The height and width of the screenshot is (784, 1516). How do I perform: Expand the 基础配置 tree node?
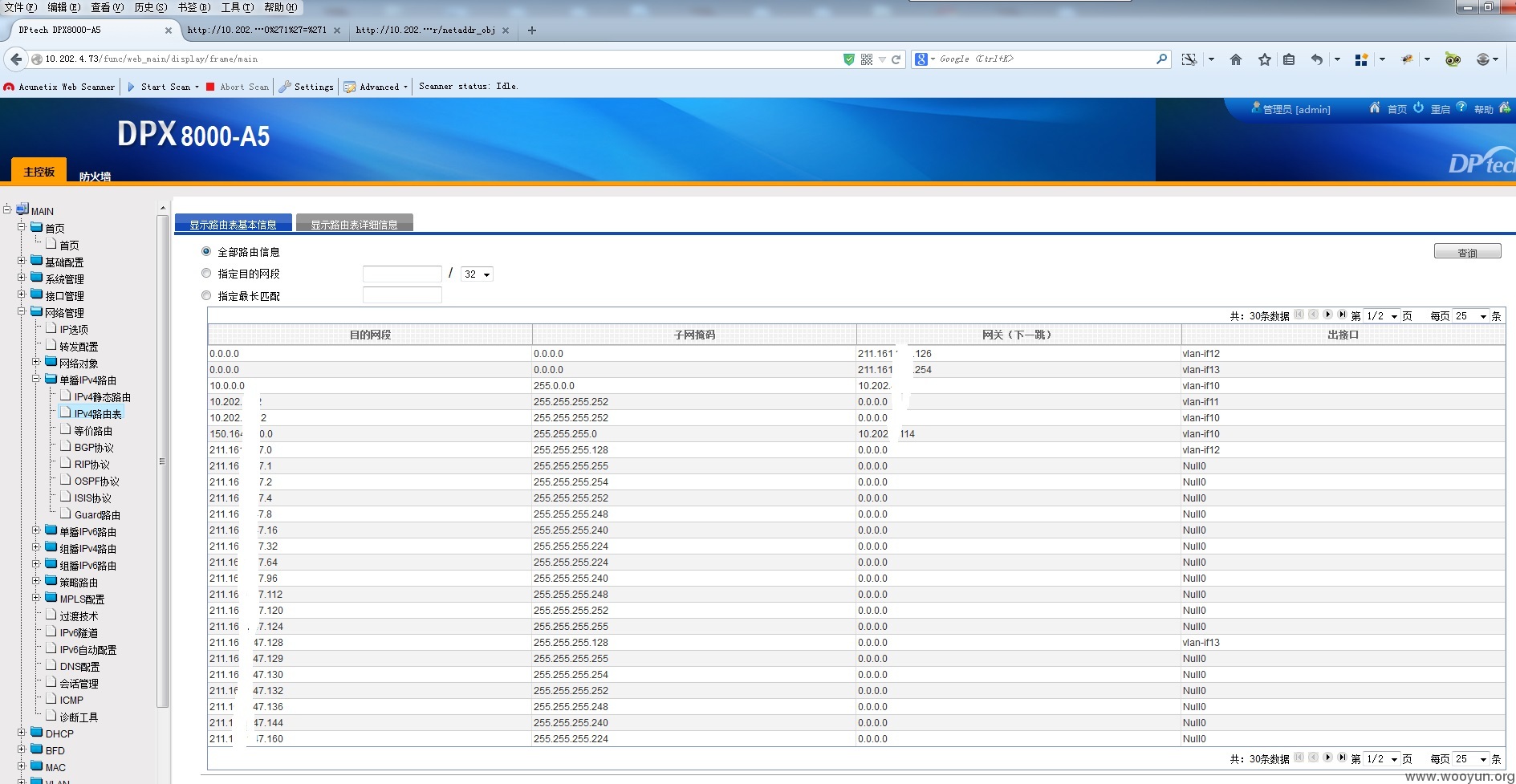click(x=22, y=261)
